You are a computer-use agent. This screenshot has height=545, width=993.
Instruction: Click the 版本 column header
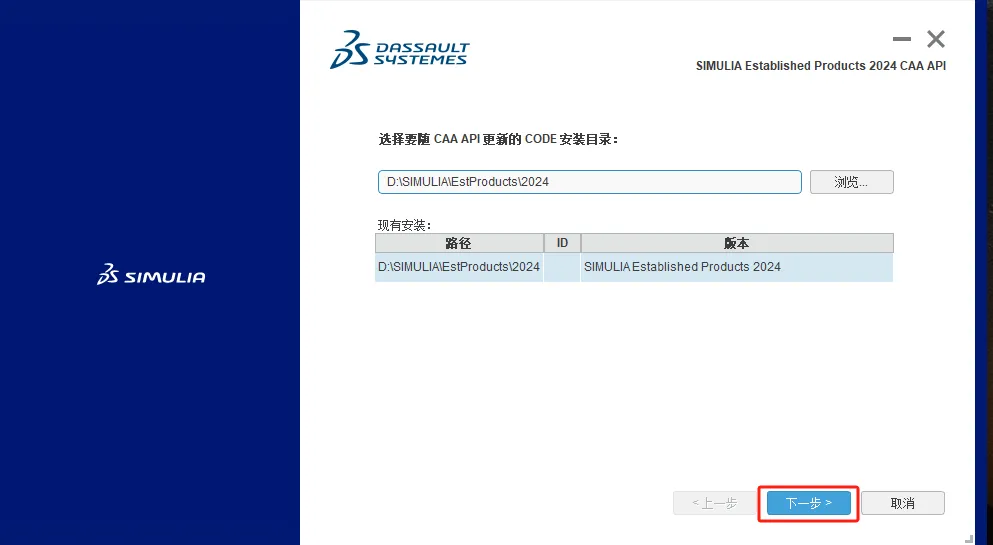pyautogui.click(x=737, y=243)
